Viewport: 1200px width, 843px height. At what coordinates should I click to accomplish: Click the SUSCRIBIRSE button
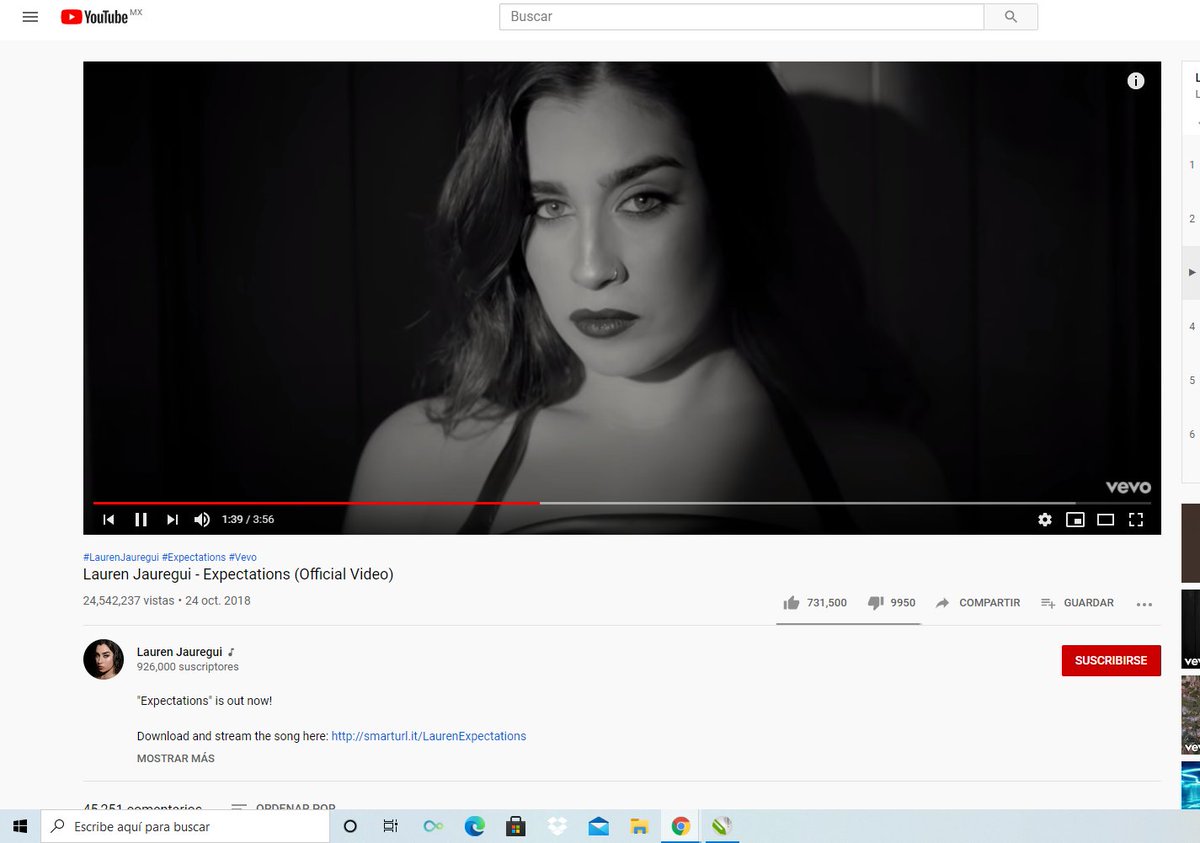coord(1111,660)
